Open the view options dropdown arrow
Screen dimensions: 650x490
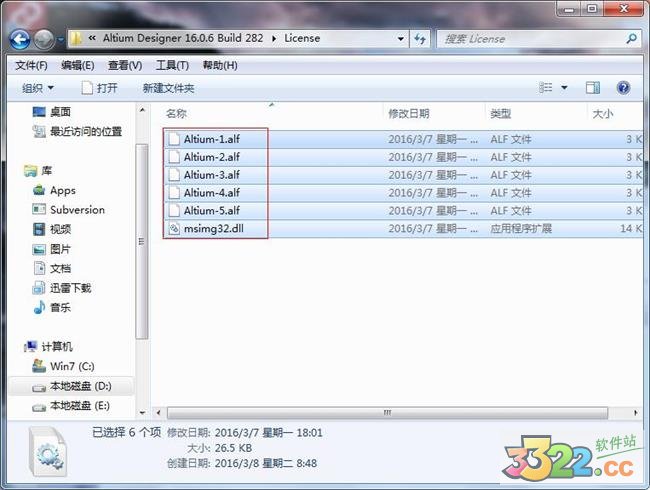point(564,88)
